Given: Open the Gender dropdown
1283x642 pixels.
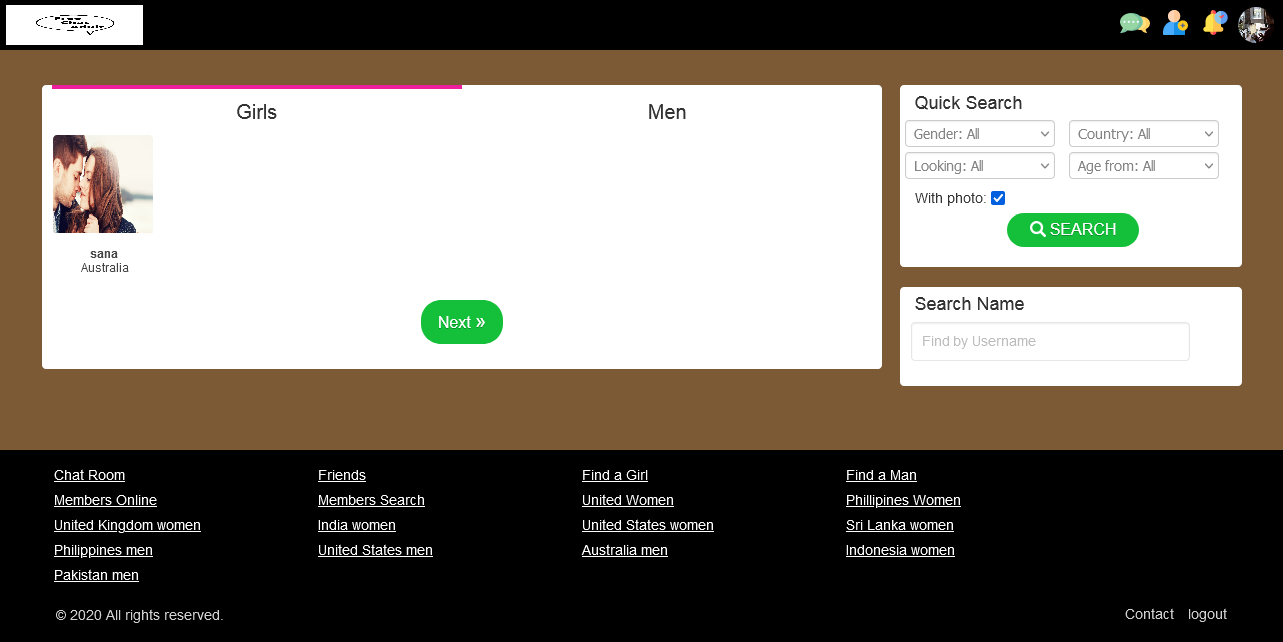Looking at the screenshot, I should tap(980, 134).
